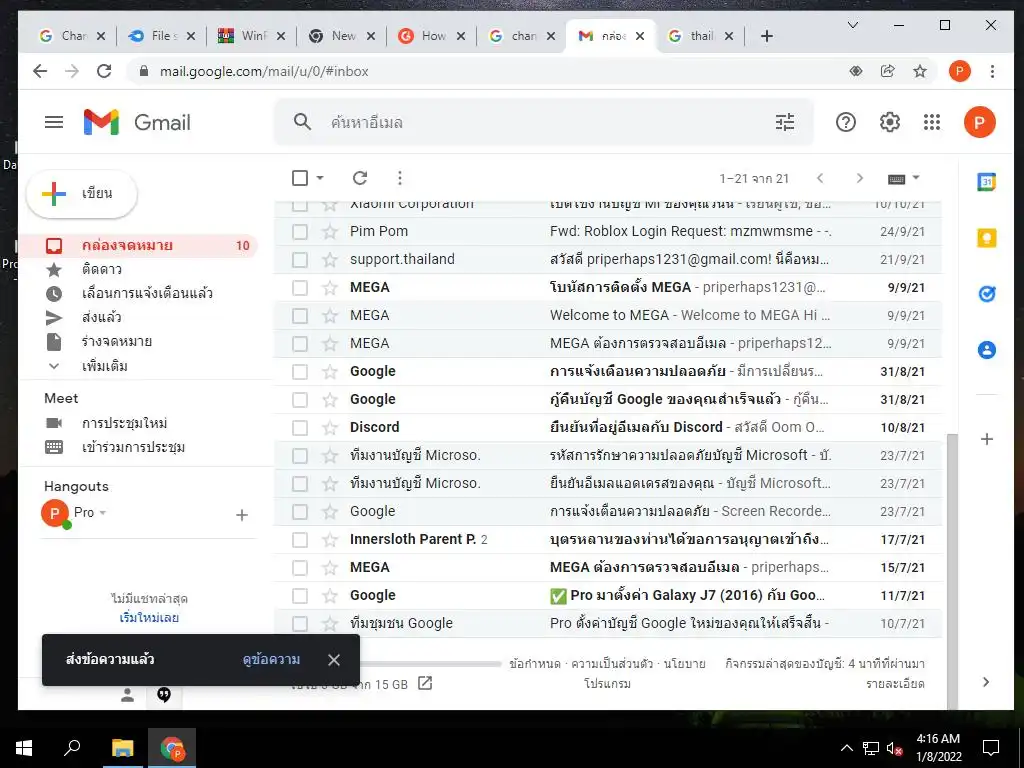
Task: Open the More options three-dot menu
Action: pos(400,178)
